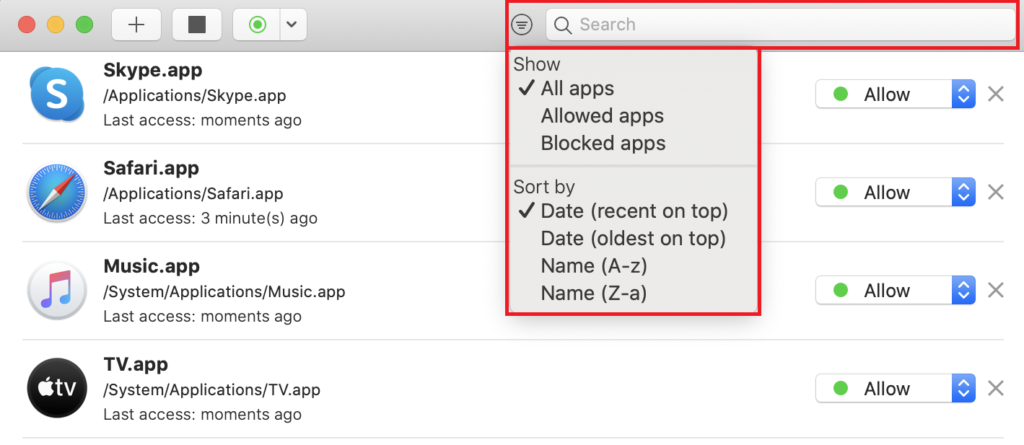1024x445 pixels.
Task: Click the Music app icon
Action: click(54, 290)
